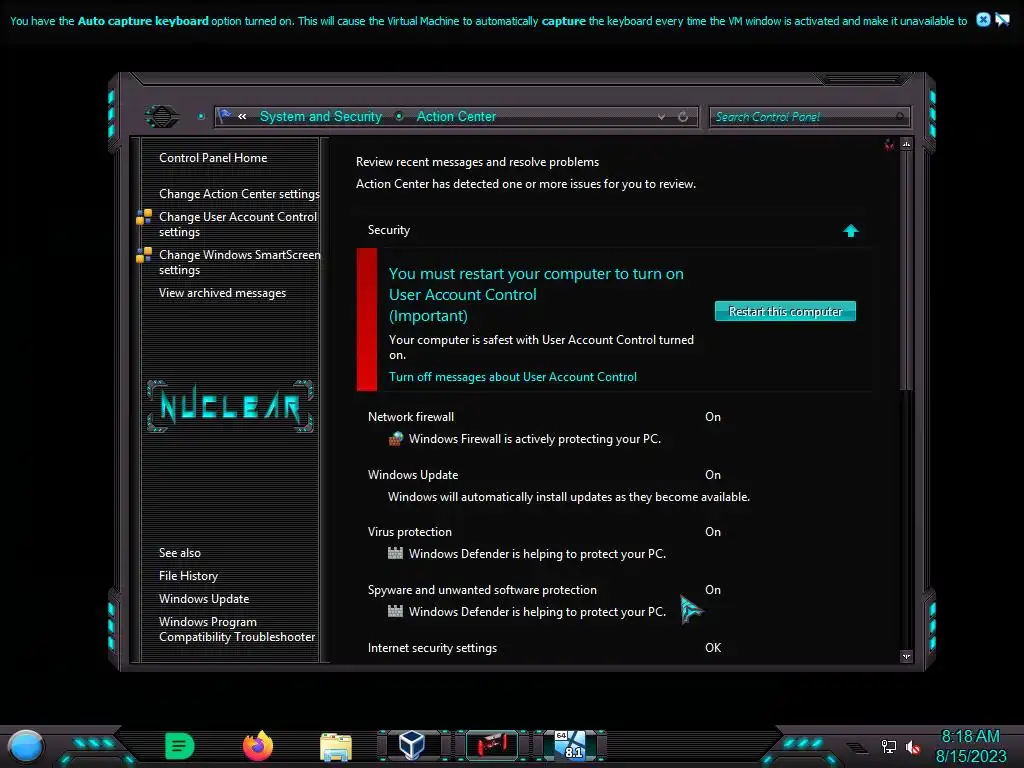Click the scrollbar down arrow
The image size is (1024, 768).
906,656
